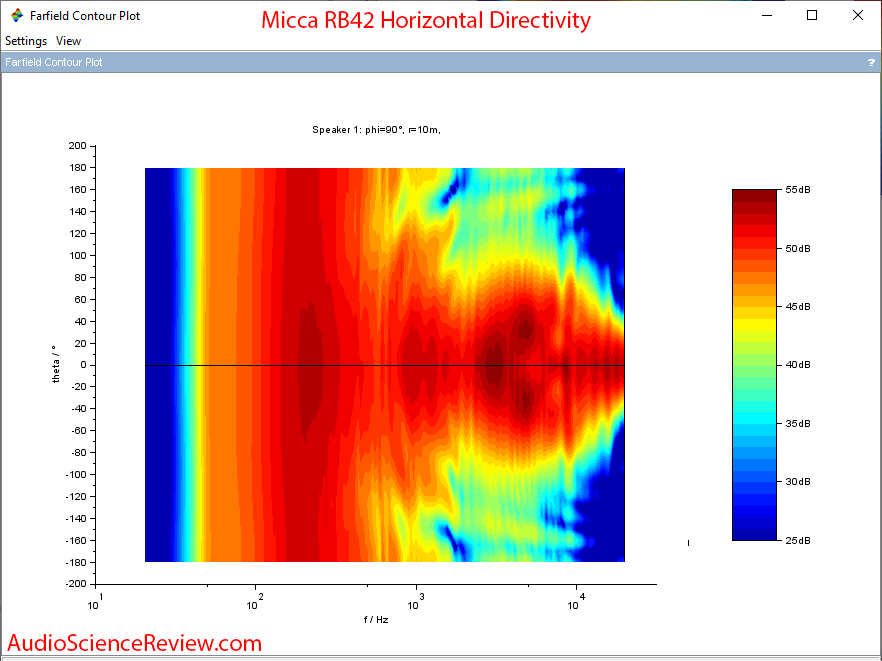Viewport: 882px width, 661px height.
Task: Click the 'theta / °' axis label
Action: 56,364
